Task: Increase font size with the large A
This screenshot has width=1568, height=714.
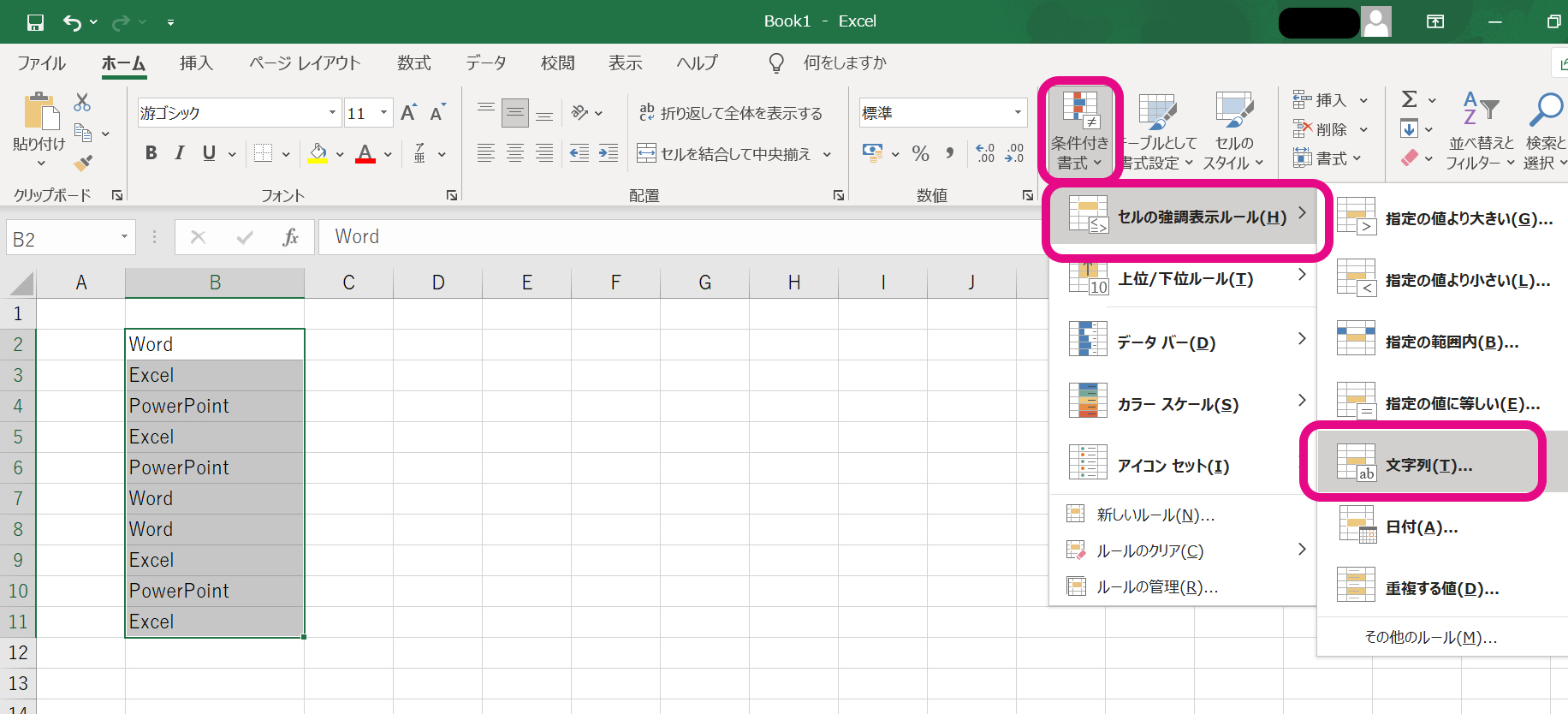Action: pyautogui.click(x=409, y=112)
